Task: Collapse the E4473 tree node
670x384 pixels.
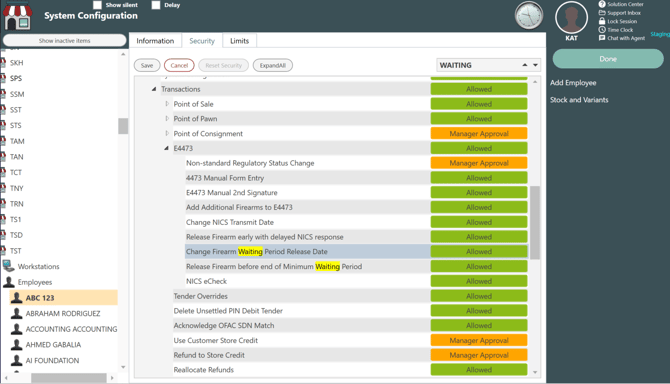Action: coord(167,148)
